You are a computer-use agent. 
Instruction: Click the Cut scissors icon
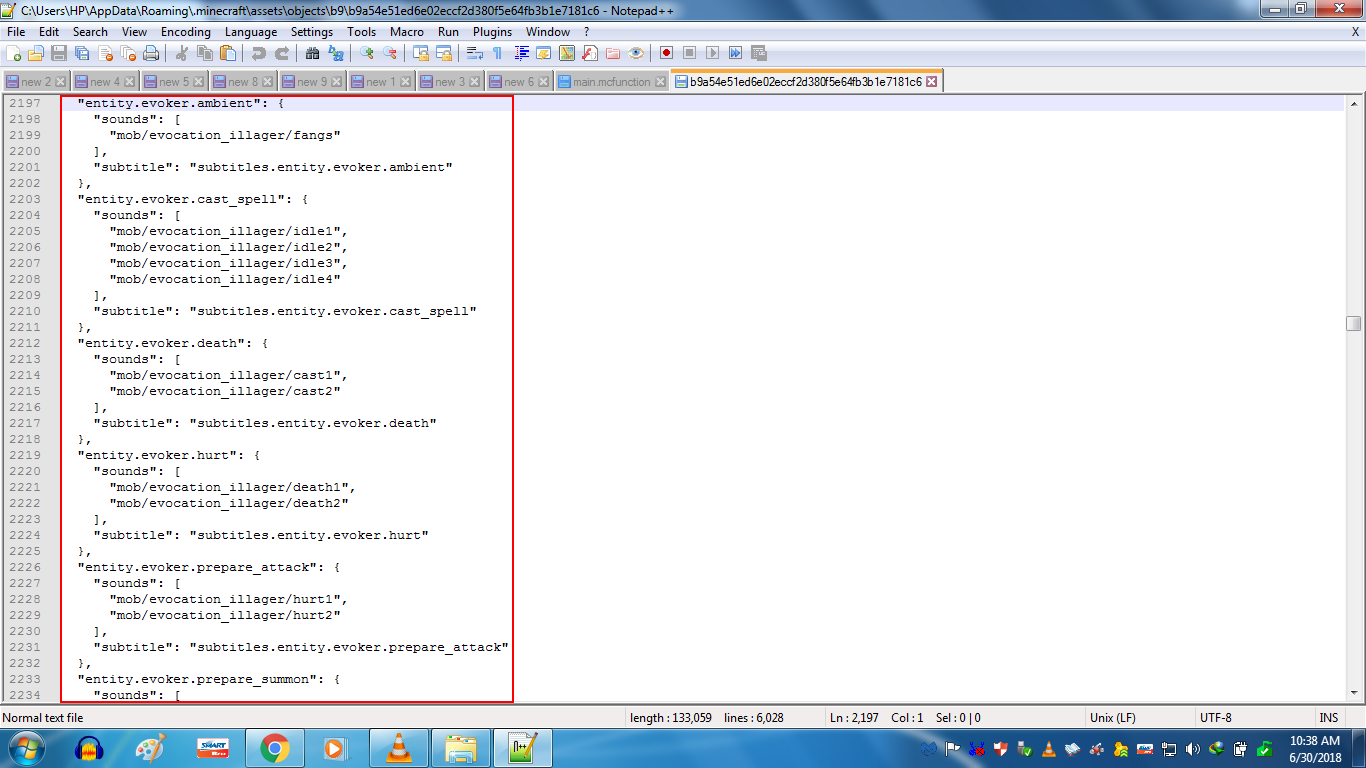(182, 53)
